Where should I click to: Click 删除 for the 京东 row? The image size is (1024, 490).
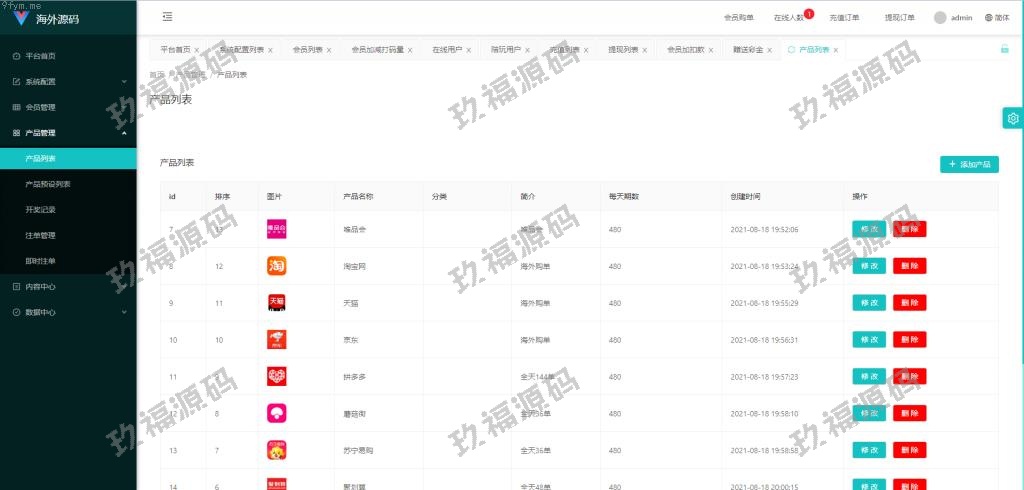tap(909, 340)
